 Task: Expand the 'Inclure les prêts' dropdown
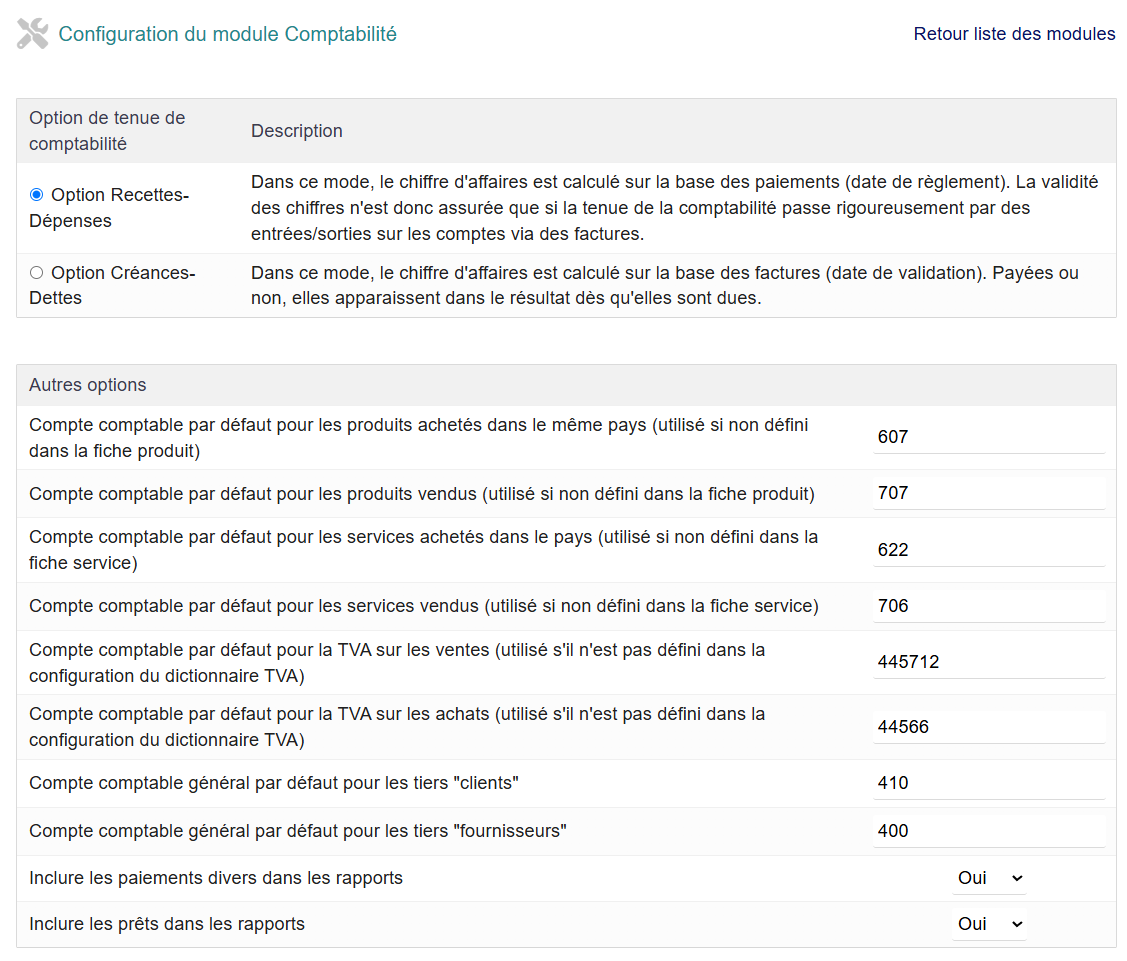pos(989,924)
